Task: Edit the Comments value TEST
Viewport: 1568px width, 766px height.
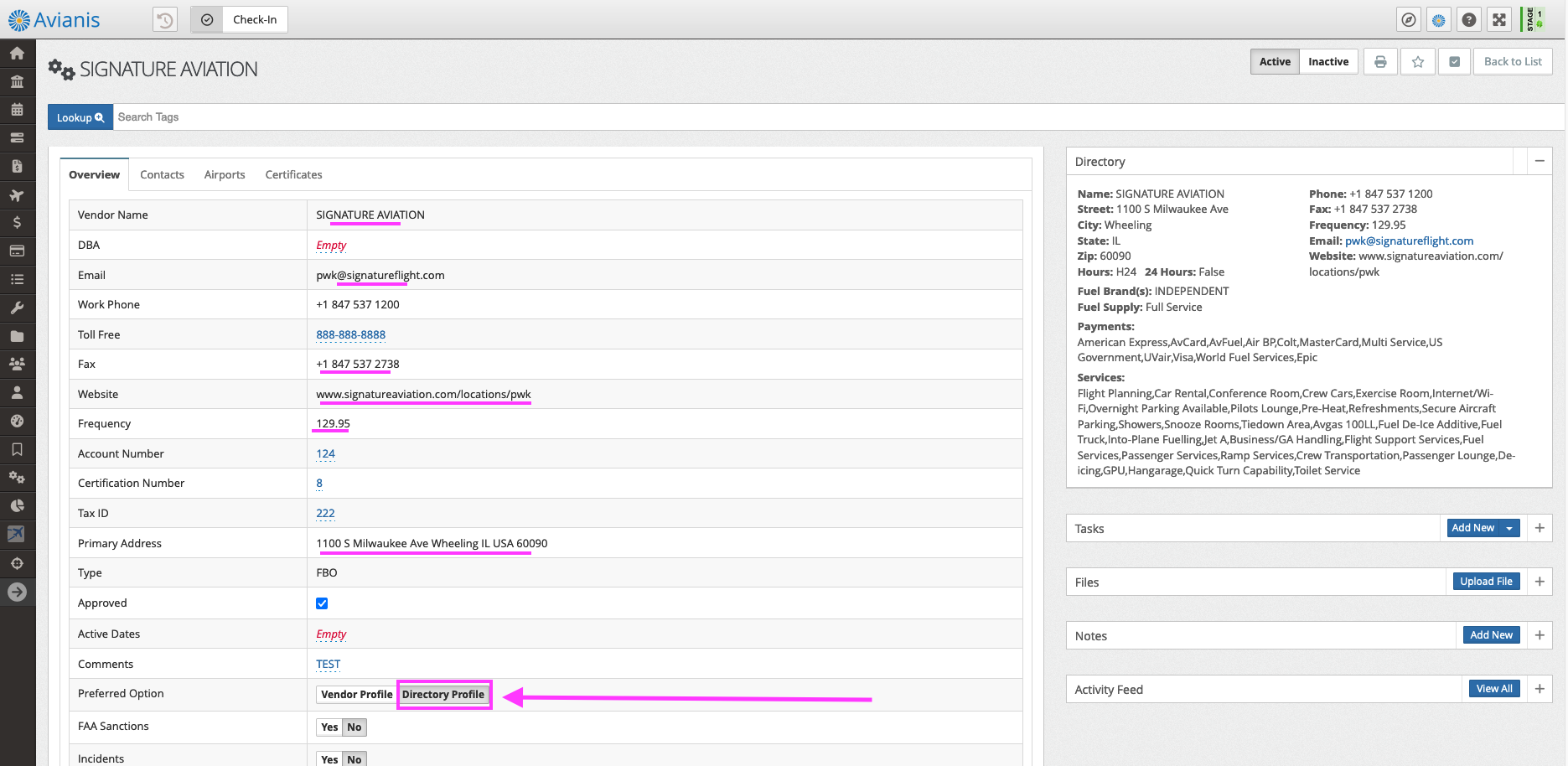Action: tap(328, 664)
